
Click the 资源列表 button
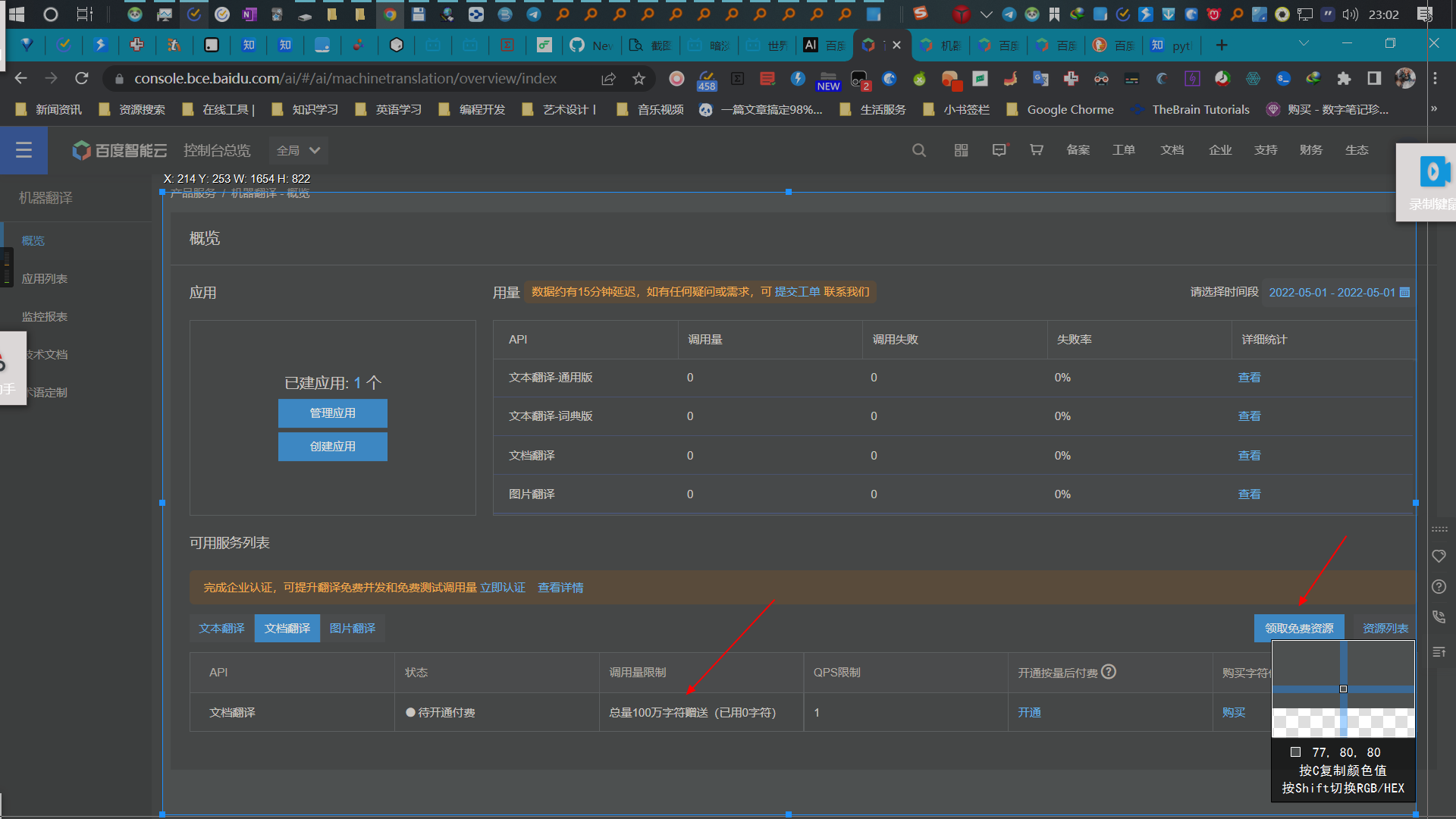pos(1385,628)
